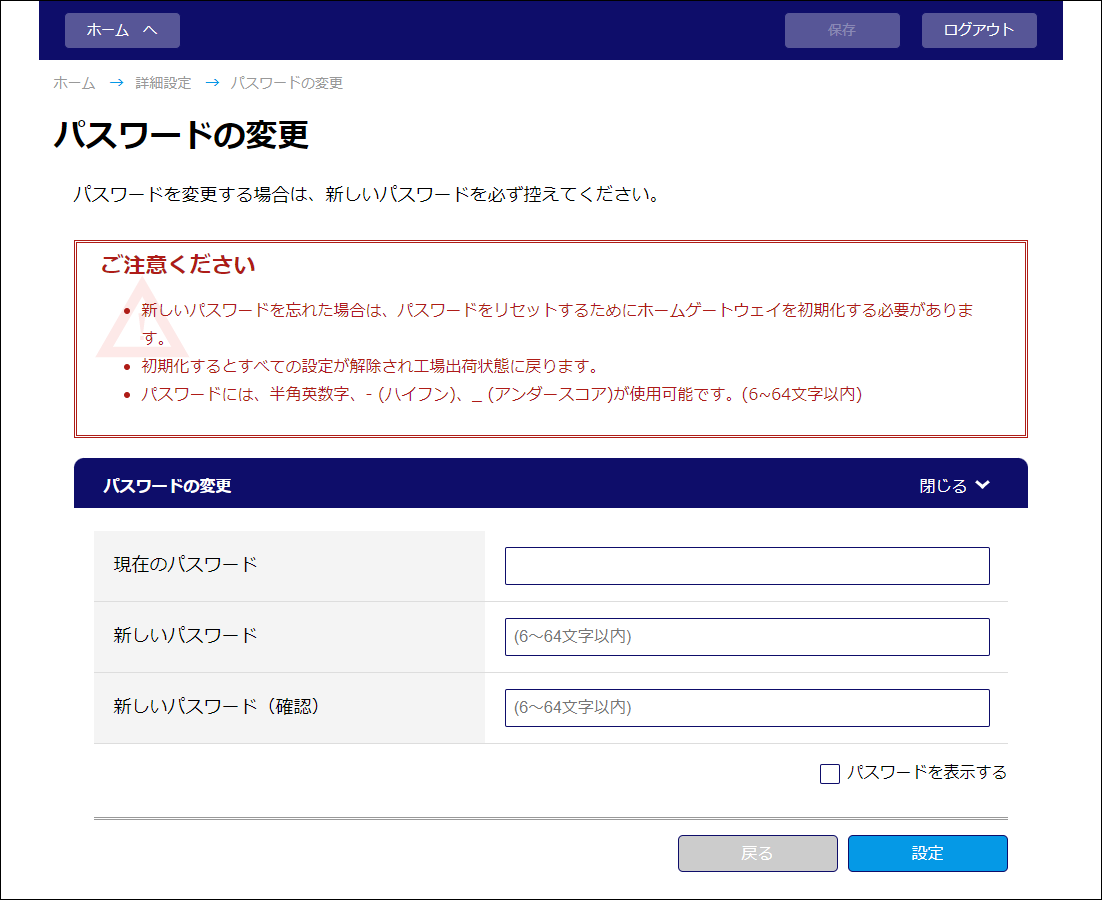
Task: Click the ログアウト button
Action: click(979, 30)
